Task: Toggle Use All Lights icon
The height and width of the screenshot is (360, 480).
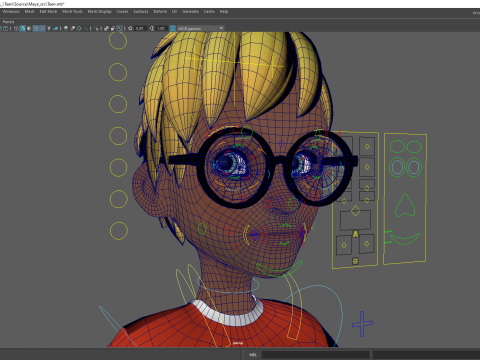Action: click(49, 28)
